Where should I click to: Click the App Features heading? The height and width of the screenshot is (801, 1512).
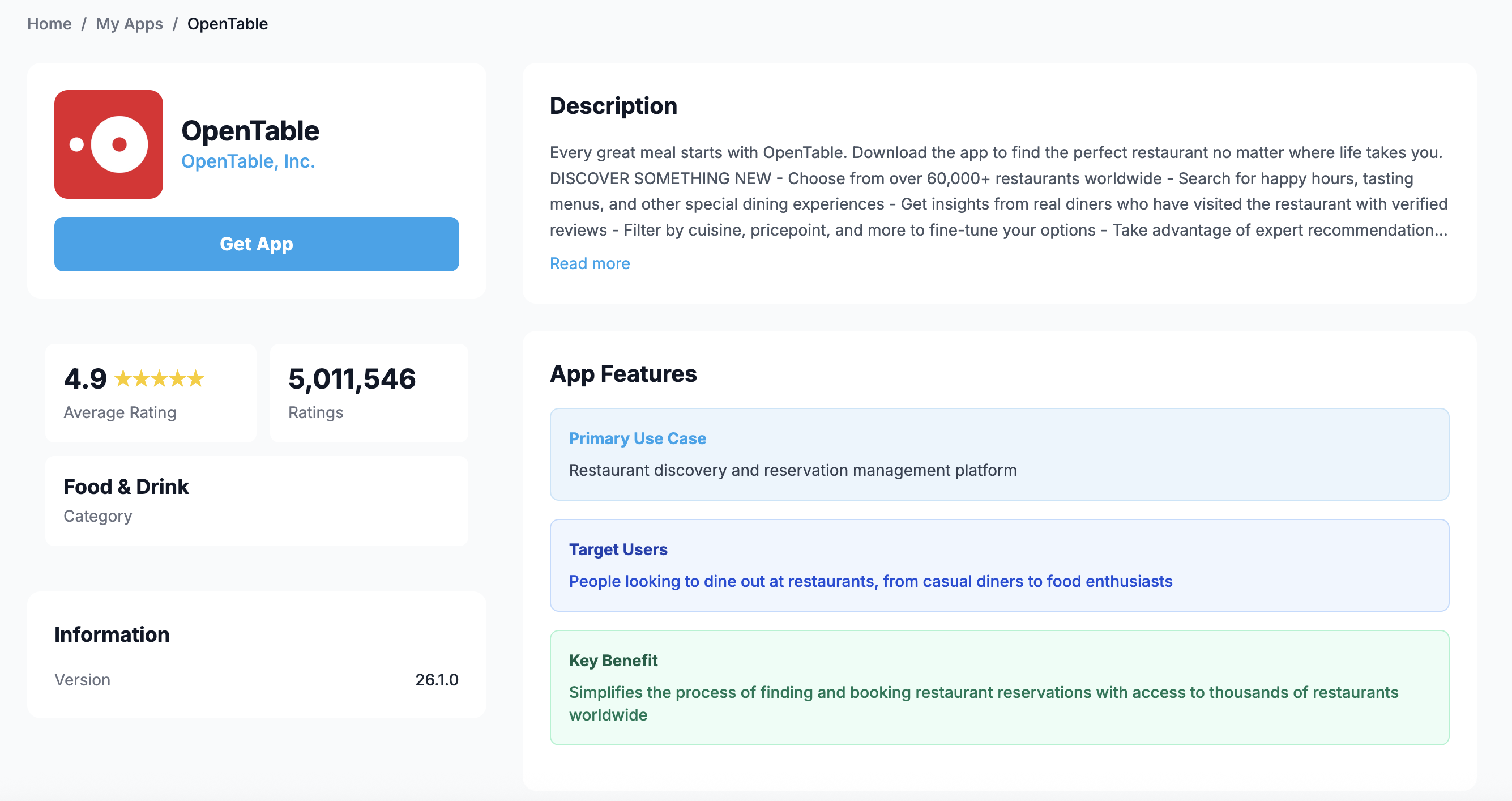click(623, 374)
